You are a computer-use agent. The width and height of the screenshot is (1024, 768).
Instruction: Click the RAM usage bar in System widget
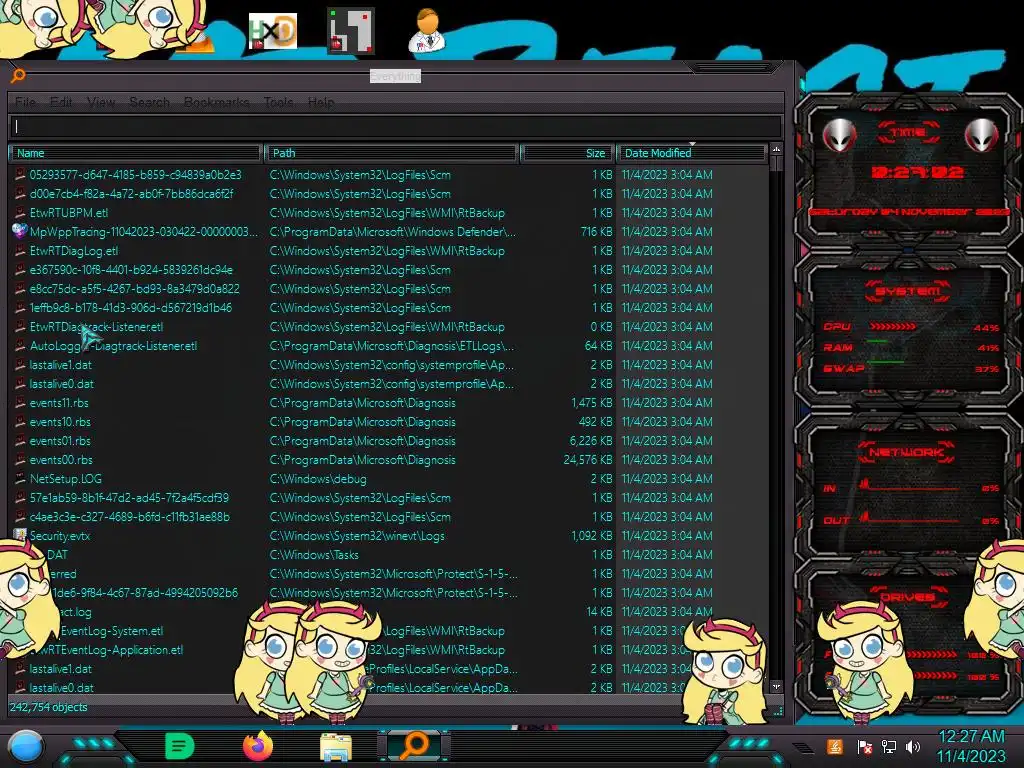point(878,341)
